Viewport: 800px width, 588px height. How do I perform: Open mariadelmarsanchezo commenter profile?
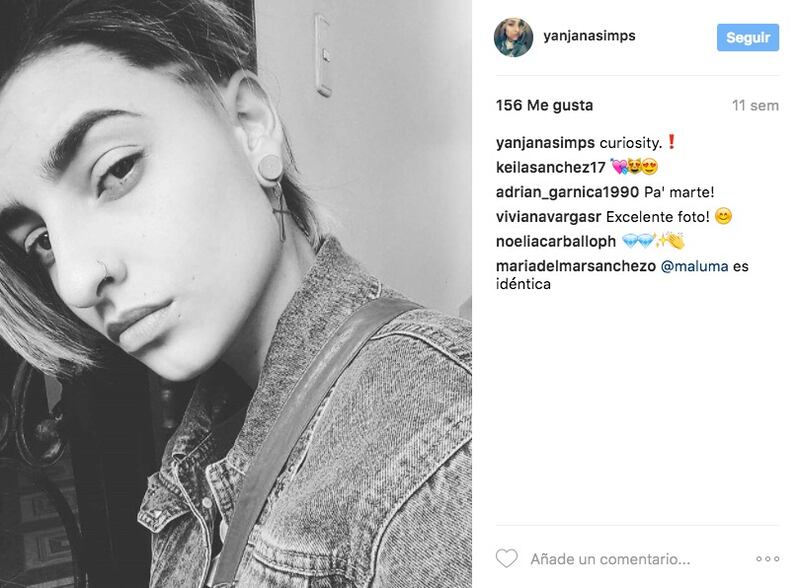pyautogui.click(x=576, y=266)
